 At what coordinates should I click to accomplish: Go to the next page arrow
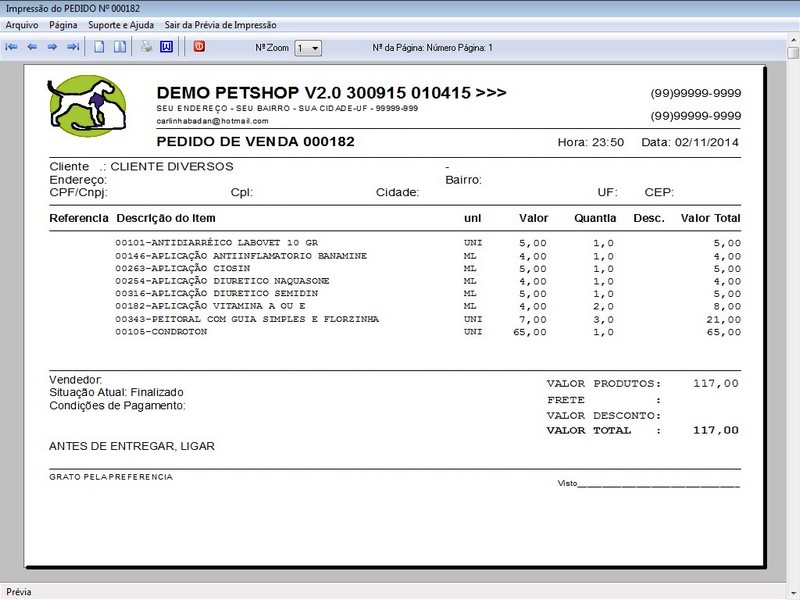pos(52,47)
